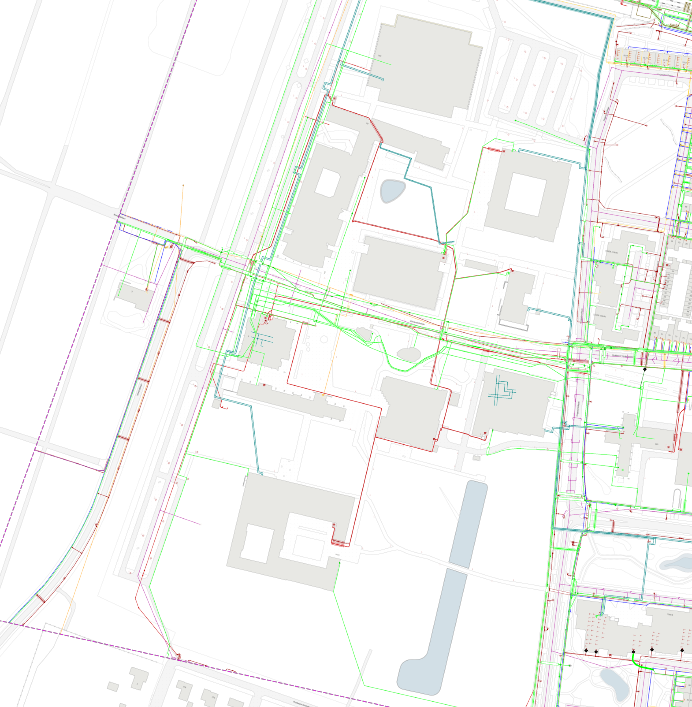
Task: Select the small pond between the top buildings
Action: coord(392,190)
